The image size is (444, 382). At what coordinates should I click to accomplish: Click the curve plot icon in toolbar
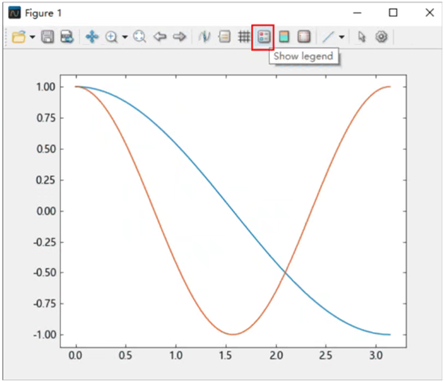coord(204,37)
